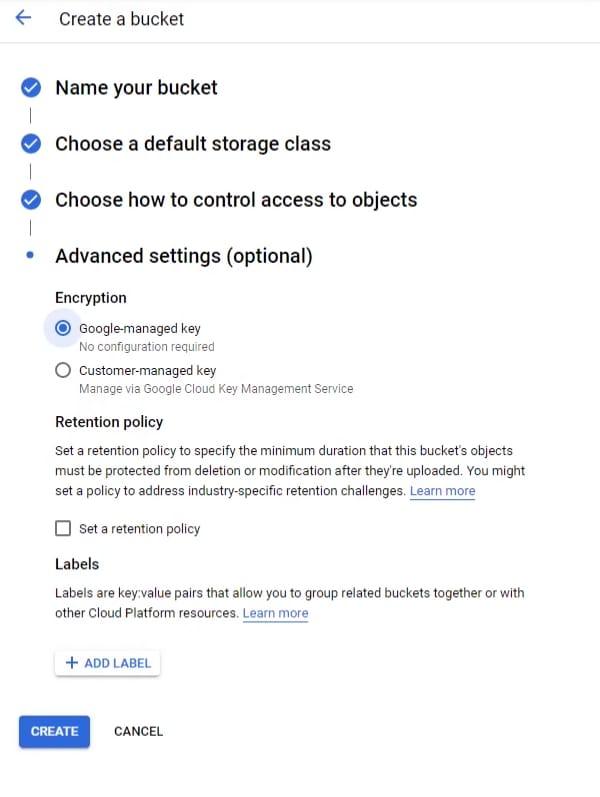Select the Google-managed key radio button
Viewport: 600px width, 797px height.
[x=63, y=328]
